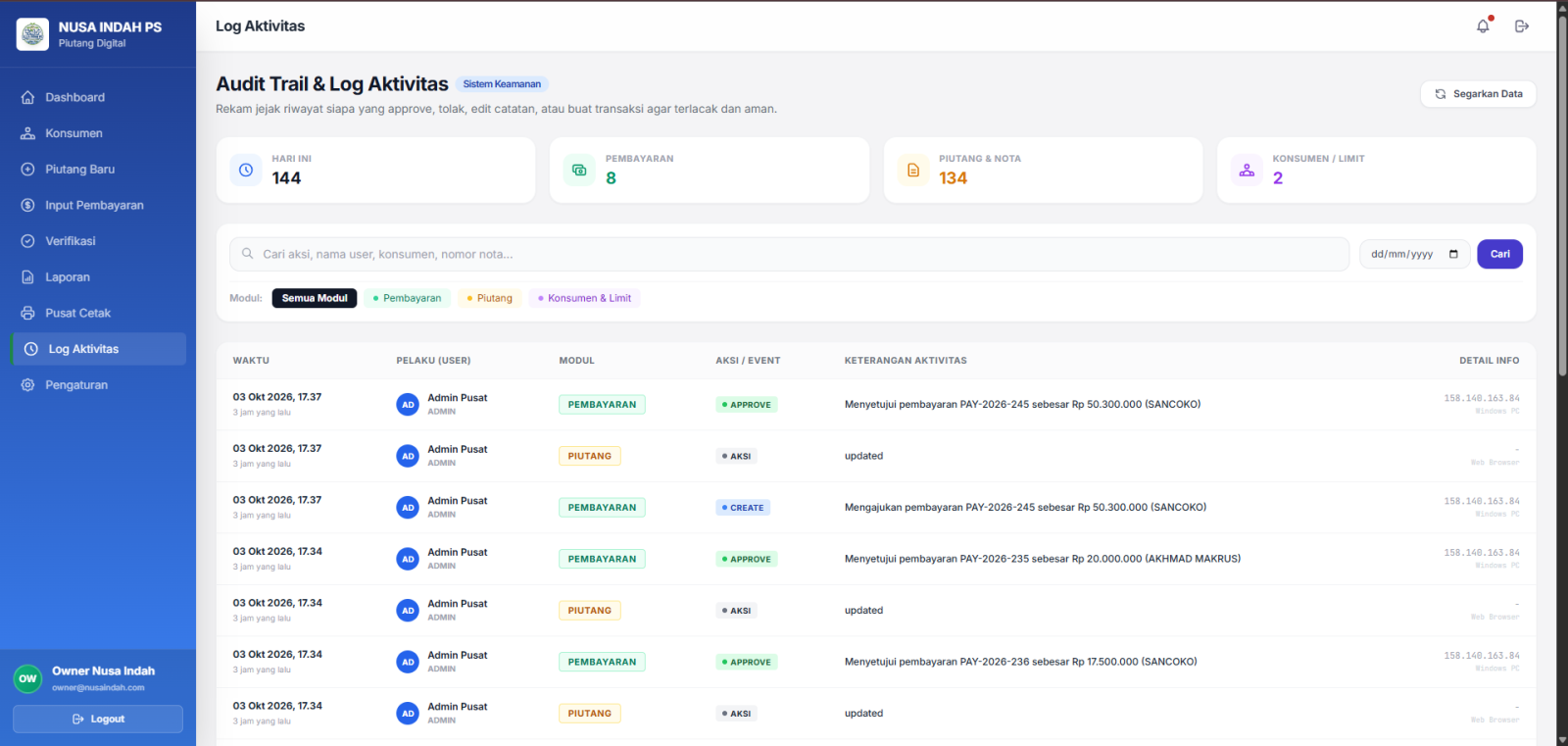Viewport: 1568px width, 746px height.
Task: Open Piutang Baru from the sidebar
Action: 98,170
